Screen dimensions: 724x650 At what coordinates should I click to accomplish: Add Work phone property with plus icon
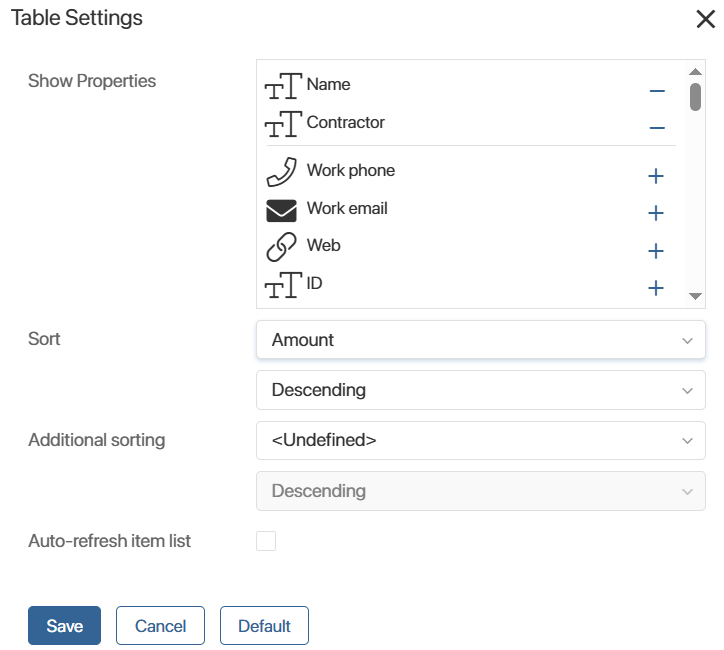[x=656, y=176]
